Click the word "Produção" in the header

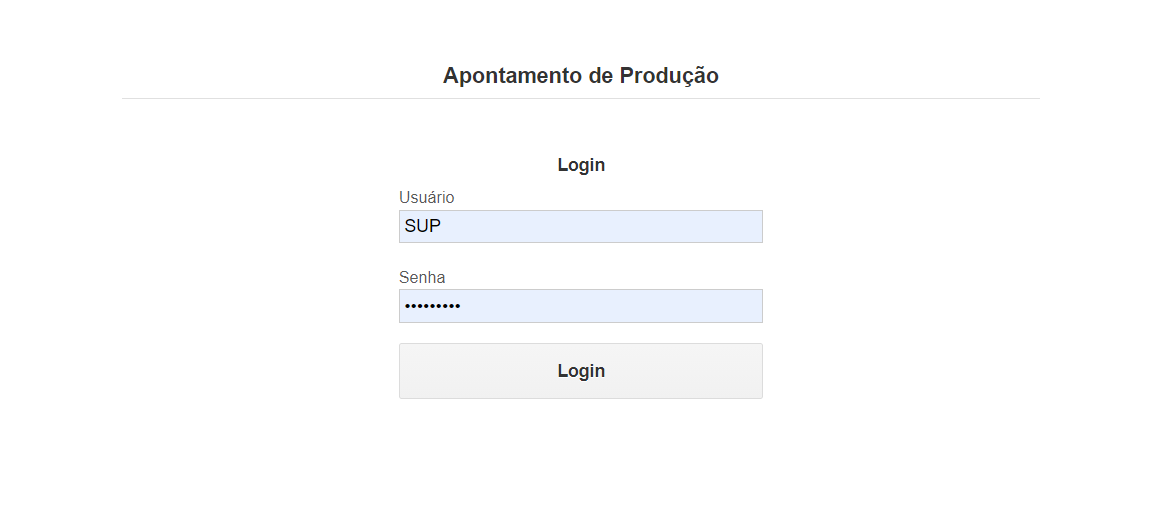[x=669, y=75]
